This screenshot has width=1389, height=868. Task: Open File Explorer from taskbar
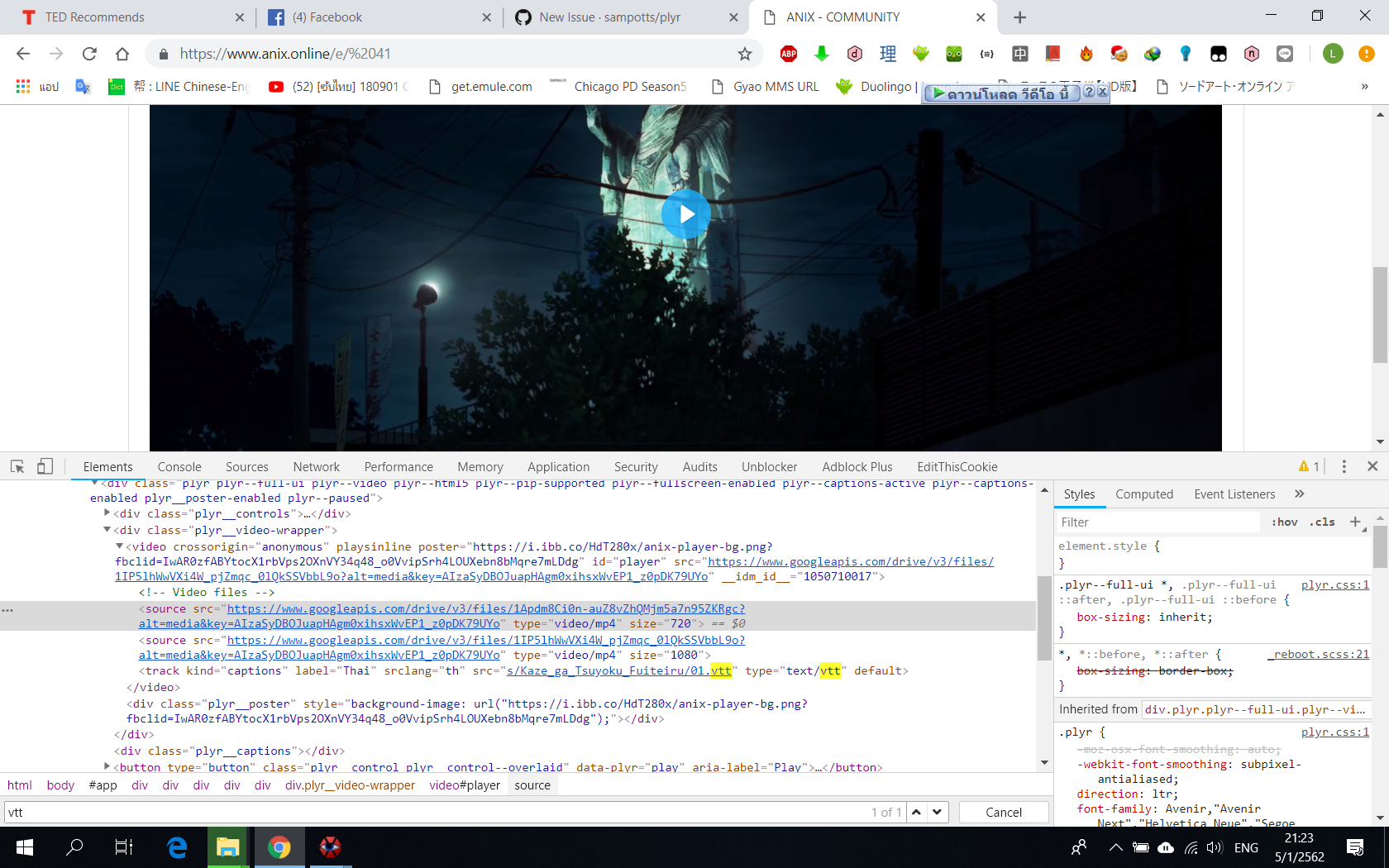coord(227,847)
